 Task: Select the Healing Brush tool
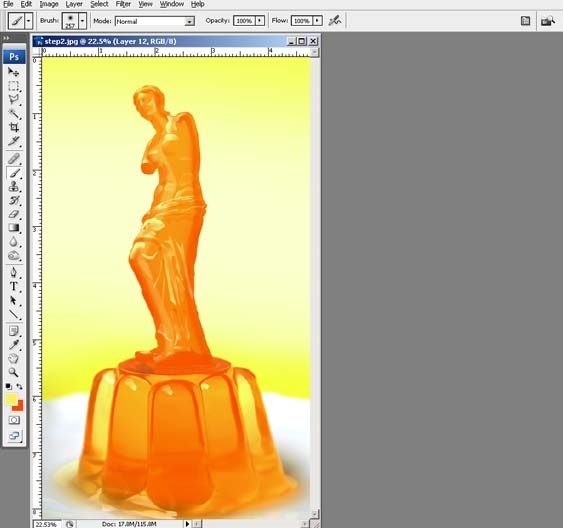(14, 158)
